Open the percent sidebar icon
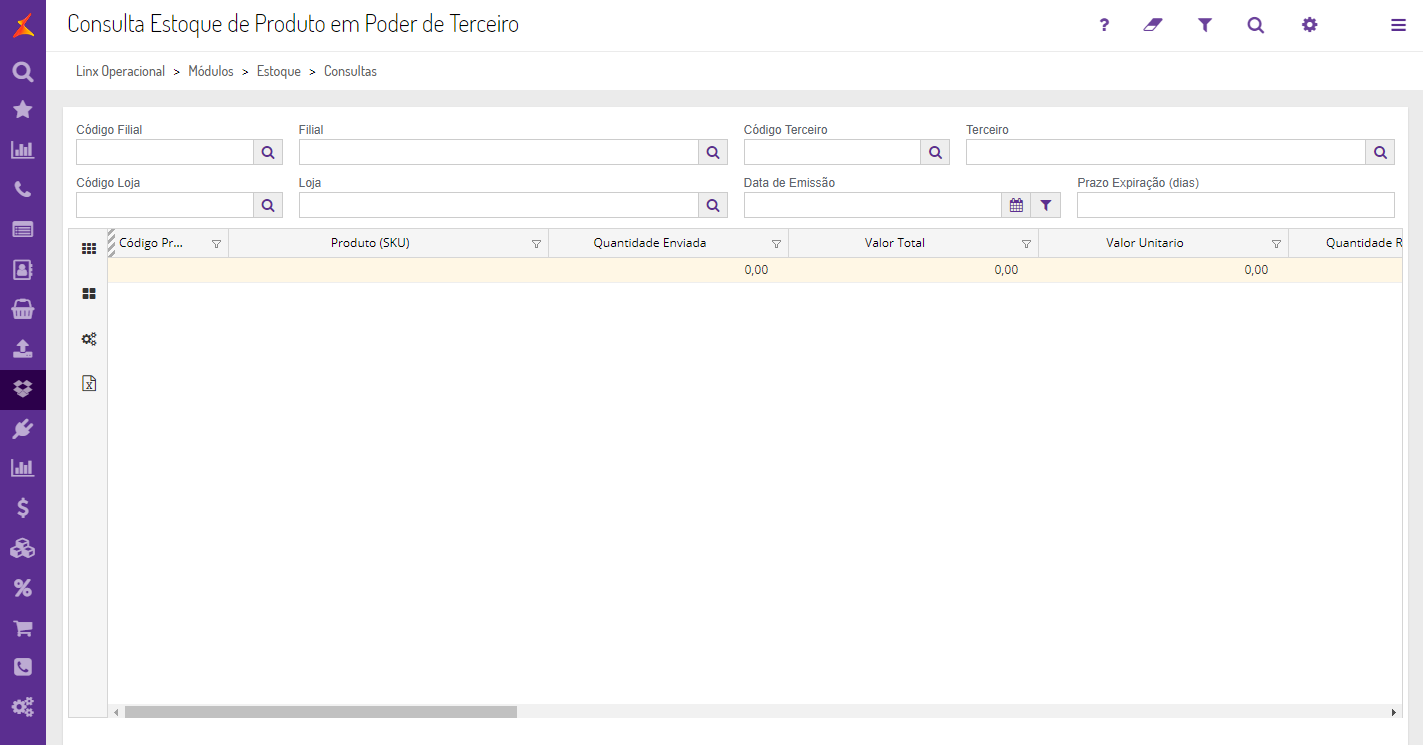Screen dimensions: 1423x745 click(23, 588)
